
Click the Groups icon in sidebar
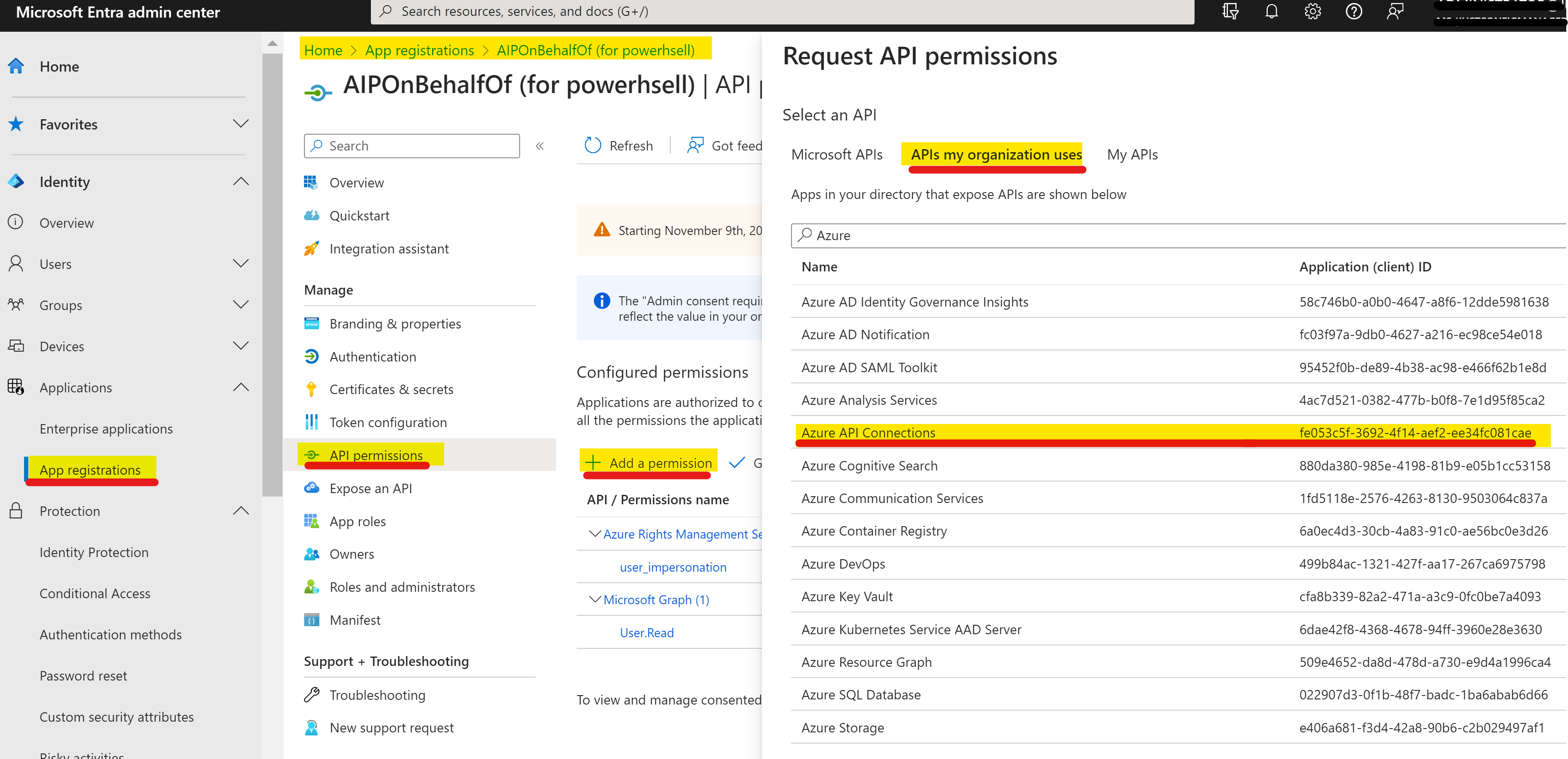pyautogui.click(x=16, y=304)
